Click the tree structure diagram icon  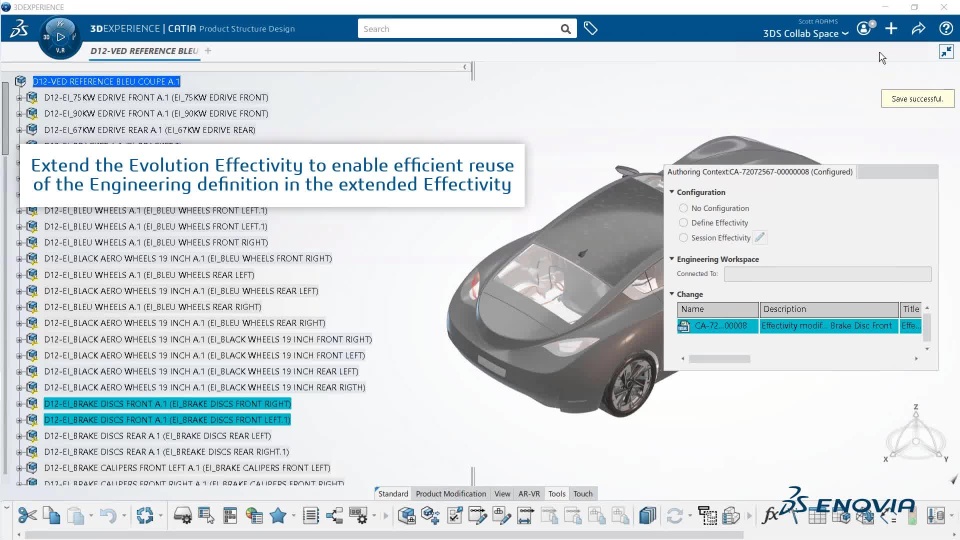tap(334, 516)
